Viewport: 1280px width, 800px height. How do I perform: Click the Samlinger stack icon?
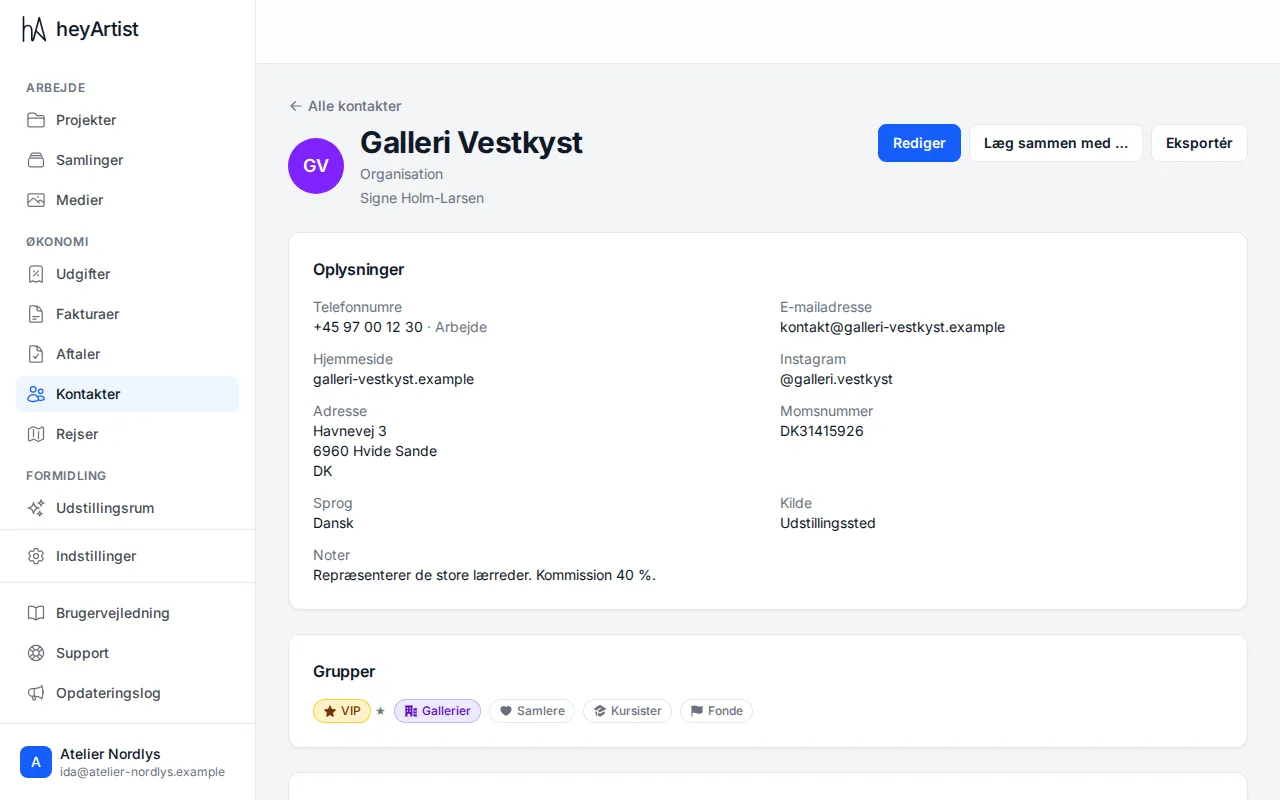point(36,160)
